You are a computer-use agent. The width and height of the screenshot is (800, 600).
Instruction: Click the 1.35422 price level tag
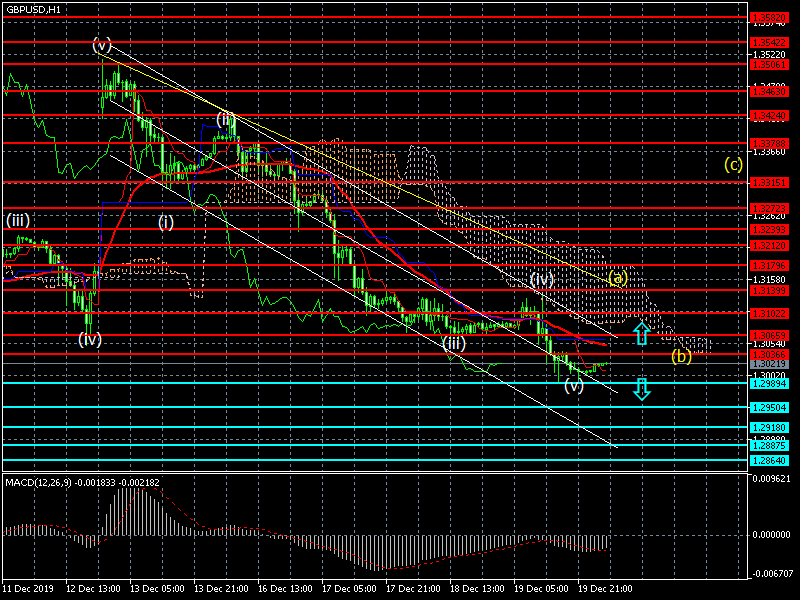pos(769,42)
